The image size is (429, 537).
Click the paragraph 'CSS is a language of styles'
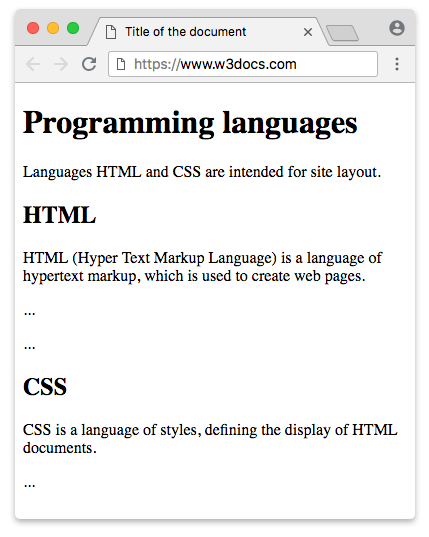tap(210, 439)
